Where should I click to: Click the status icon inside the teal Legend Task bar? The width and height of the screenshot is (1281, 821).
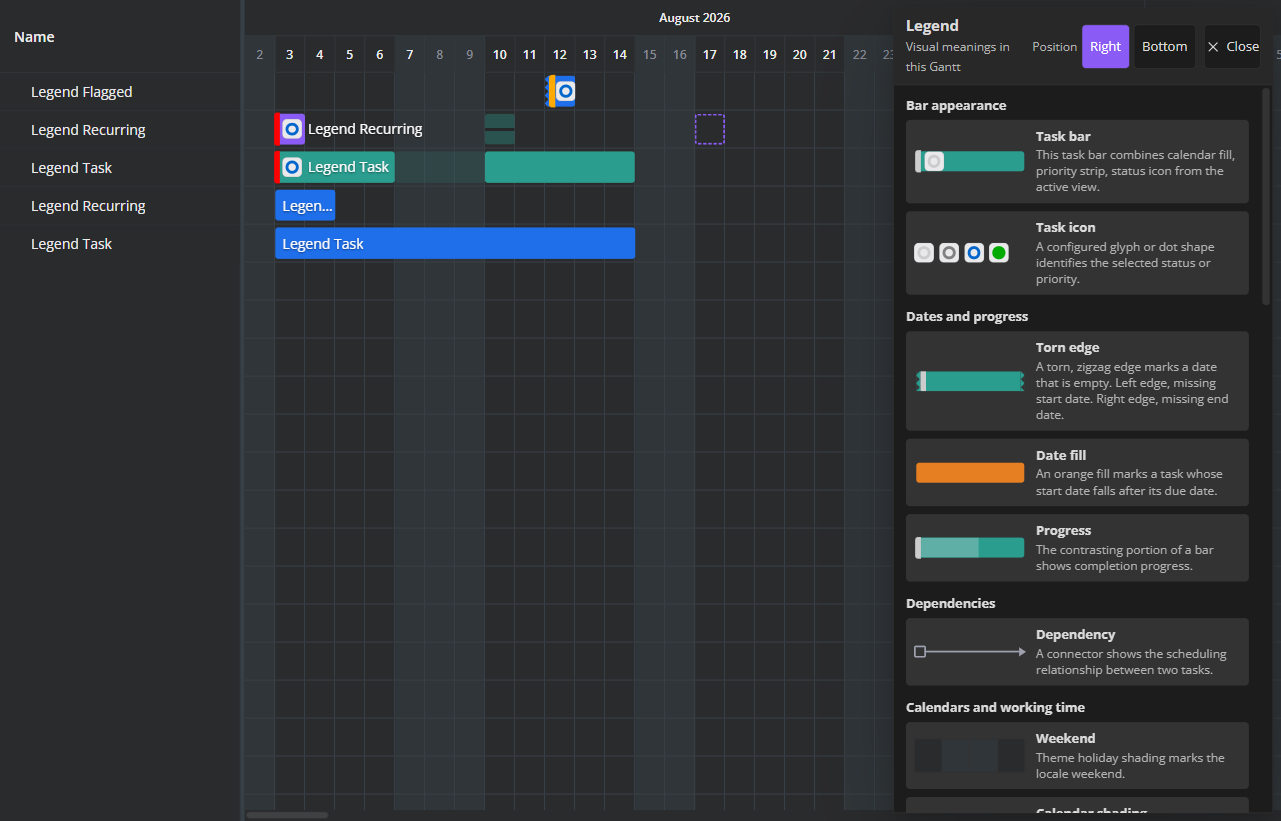click(292, 167)
